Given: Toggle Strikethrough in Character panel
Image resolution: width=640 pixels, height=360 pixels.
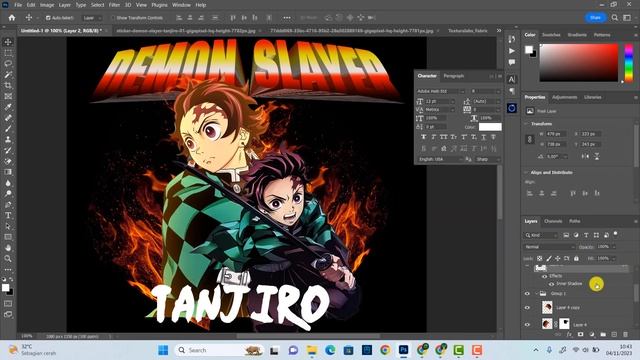Looking at the screenshot, I should click(493, 137).
